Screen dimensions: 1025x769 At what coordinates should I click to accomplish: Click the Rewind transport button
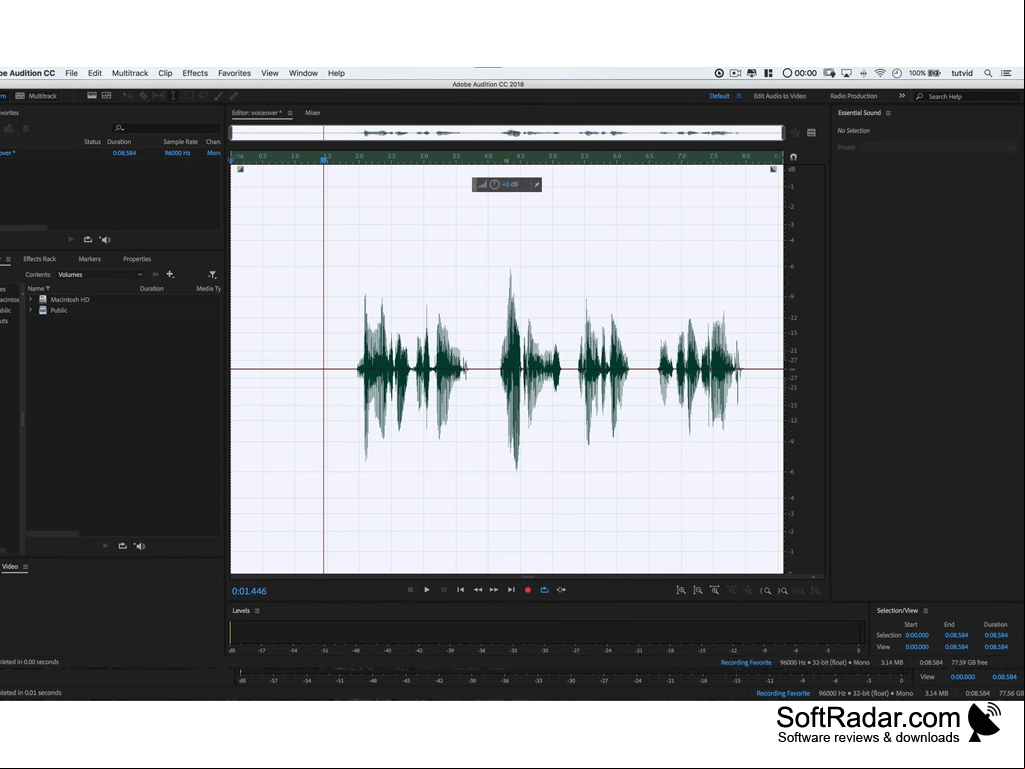click(x=478, y=590)
